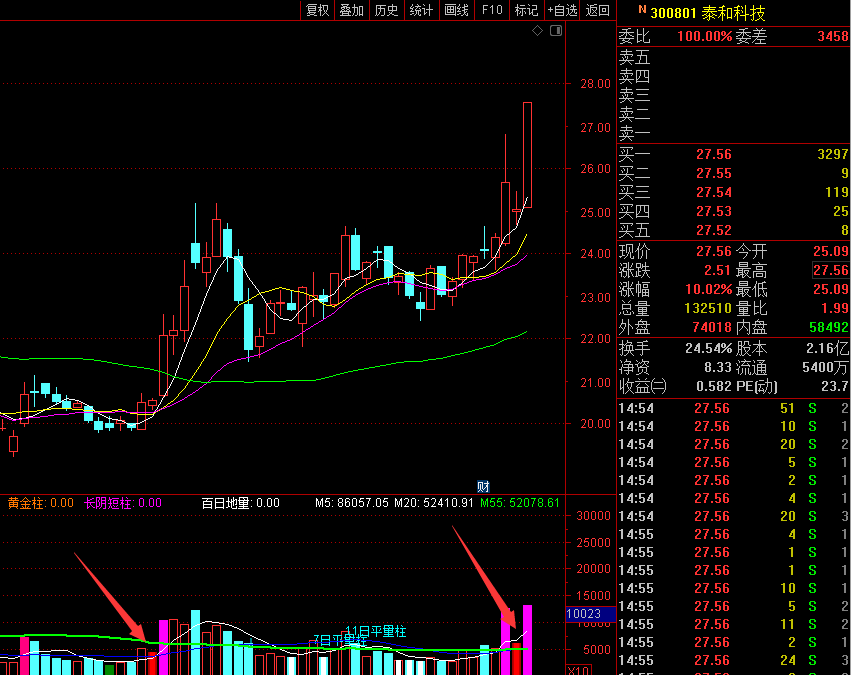Click the M55 volume average label

pos(519,503)
